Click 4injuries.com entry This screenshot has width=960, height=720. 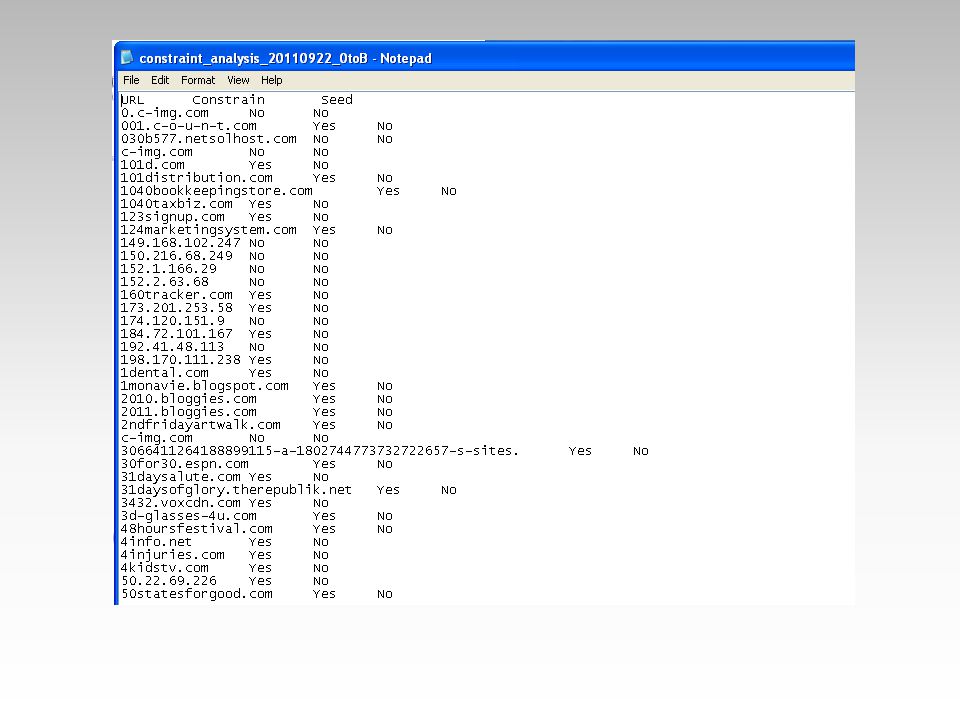click(173, 555)
